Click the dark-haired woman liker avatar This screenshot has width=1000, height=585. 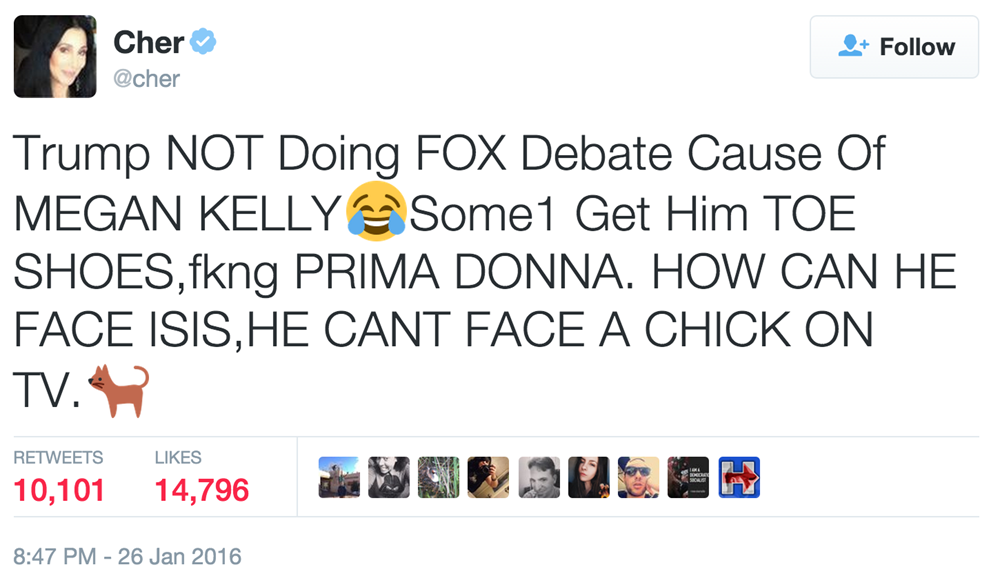[589, 477]
